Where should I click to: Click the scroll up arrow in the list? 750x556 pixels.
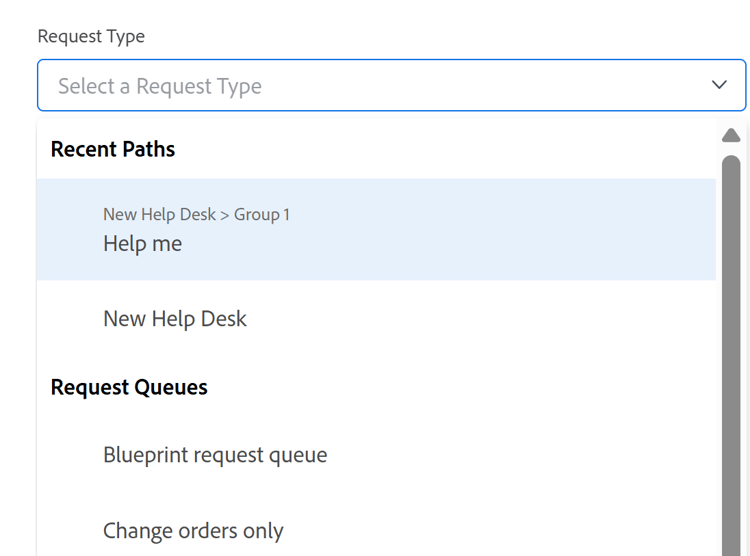731,136
